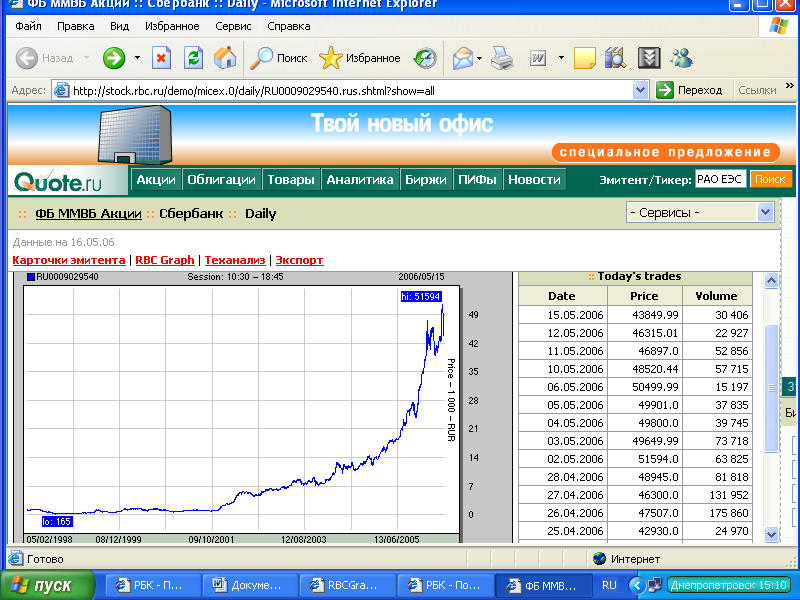Click the Research books icon
800x600 pixels.
[615, 58]
